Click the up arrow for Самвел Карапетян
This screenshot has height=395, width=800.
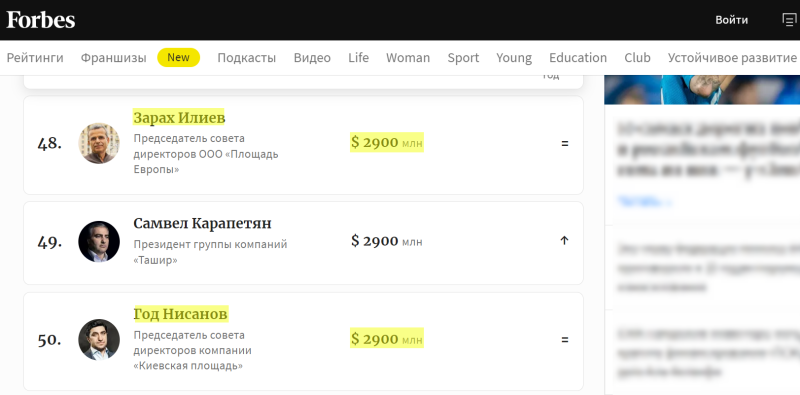tap(564, 240)
